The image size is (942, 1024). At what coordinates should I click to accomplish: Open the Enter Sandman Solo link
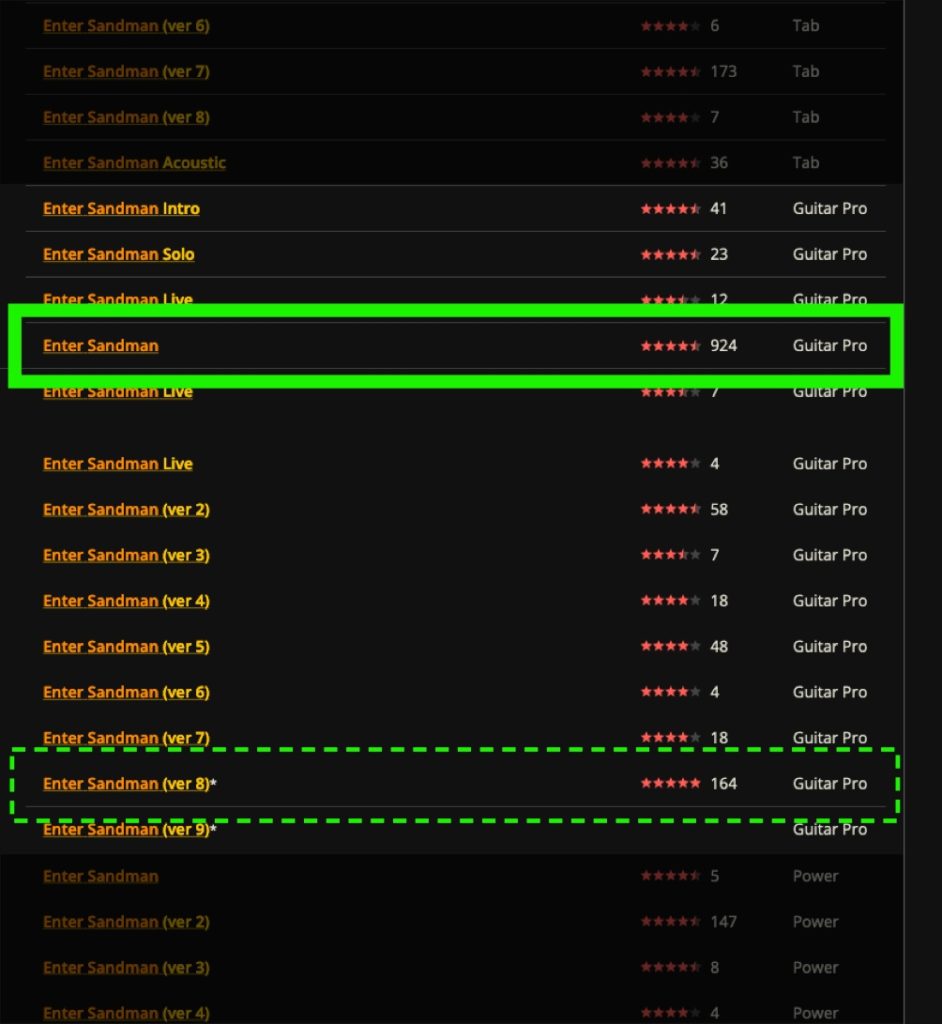(x=119, y=254)
